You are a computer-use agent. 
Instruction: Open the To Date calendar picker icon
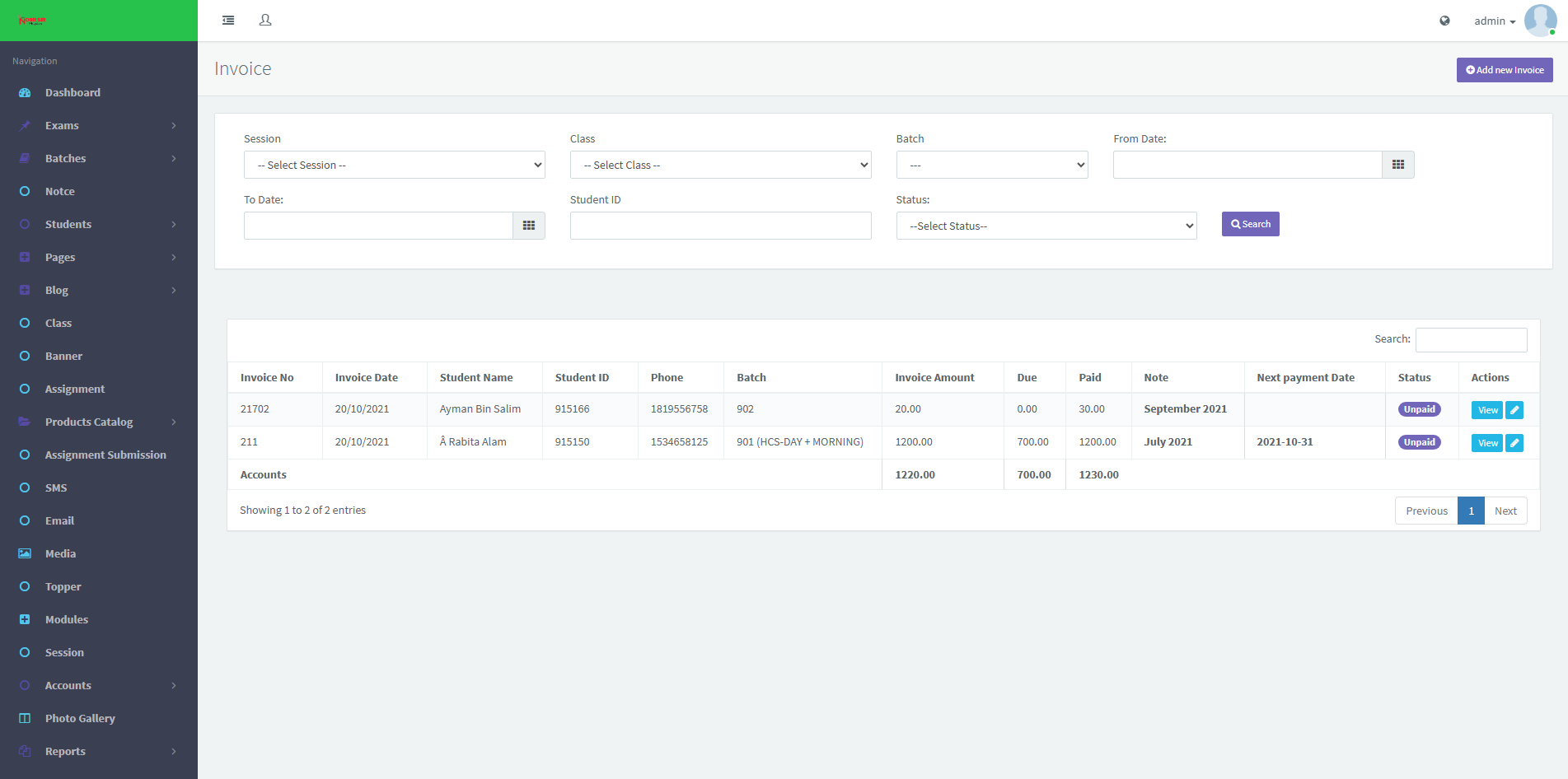click(529, 226)
